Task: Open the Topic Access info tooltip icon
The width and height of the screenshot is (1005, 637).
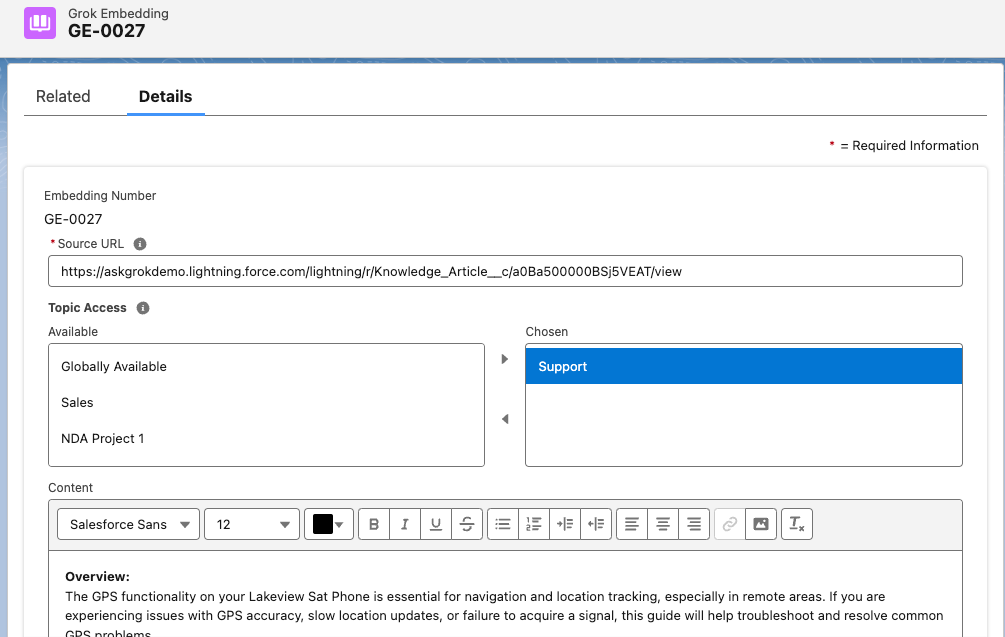Action: (x=143, y=308)
